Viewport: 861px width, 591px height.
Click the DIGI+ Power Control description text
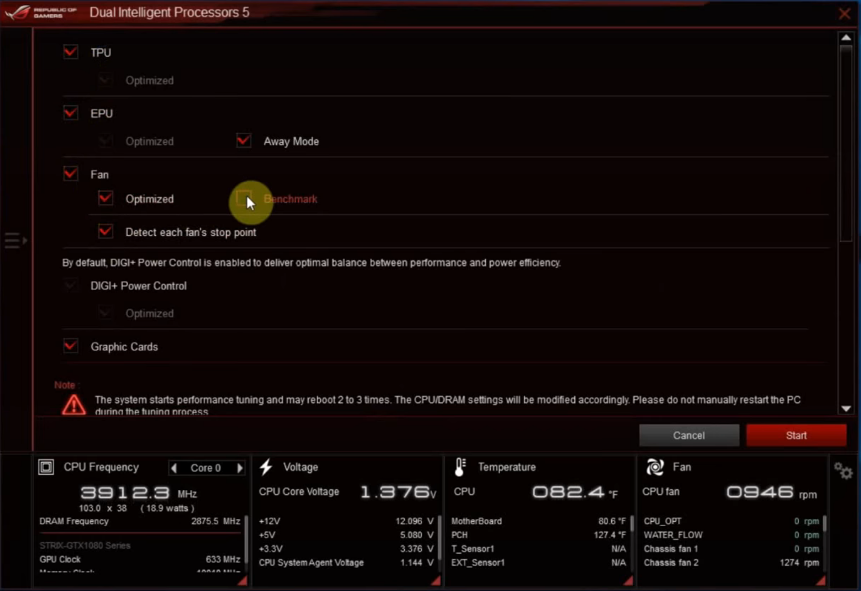click(311, 263)
